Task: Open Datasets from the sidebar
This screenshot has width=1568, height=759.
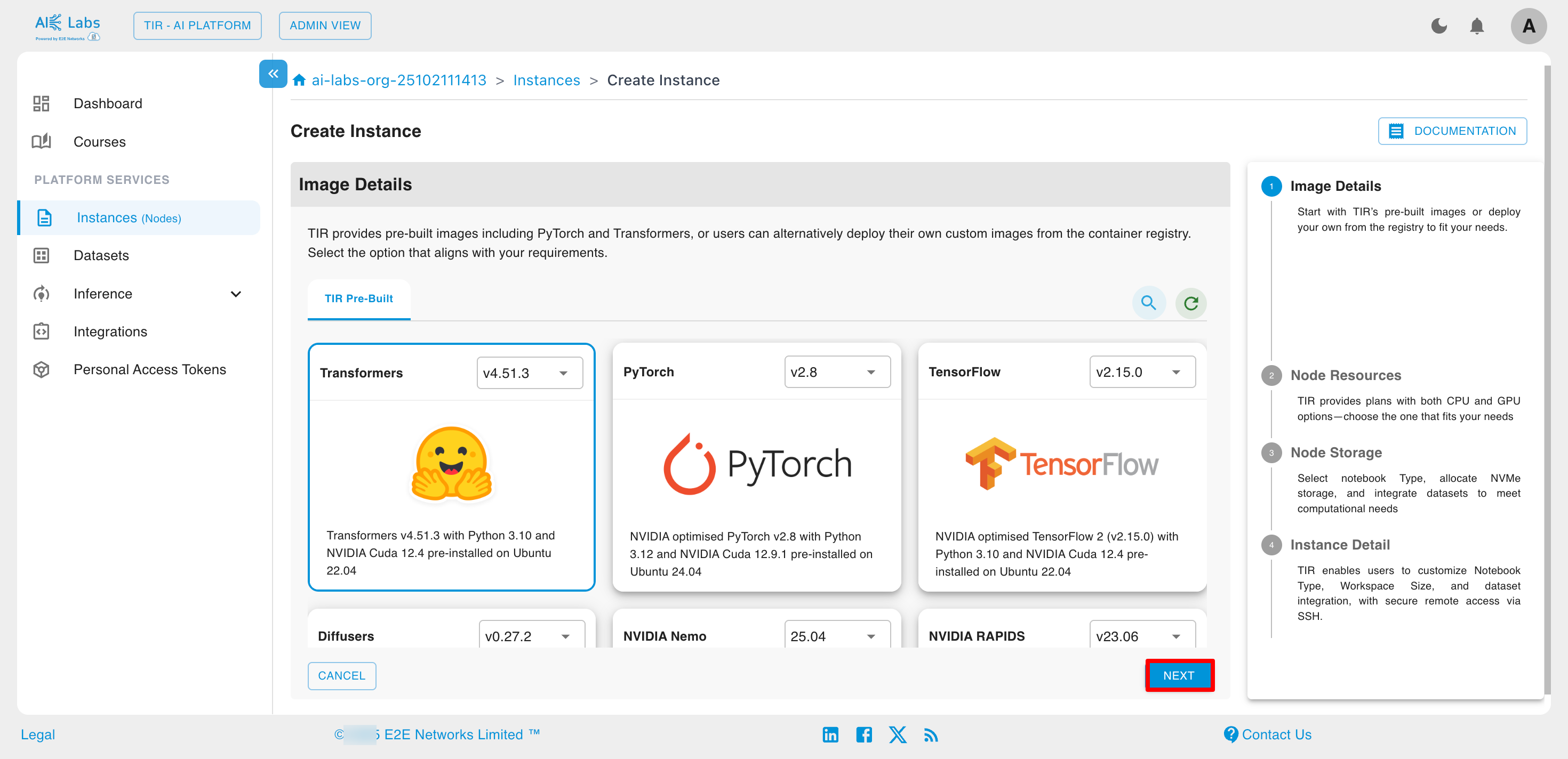Action: pos(101,255)
